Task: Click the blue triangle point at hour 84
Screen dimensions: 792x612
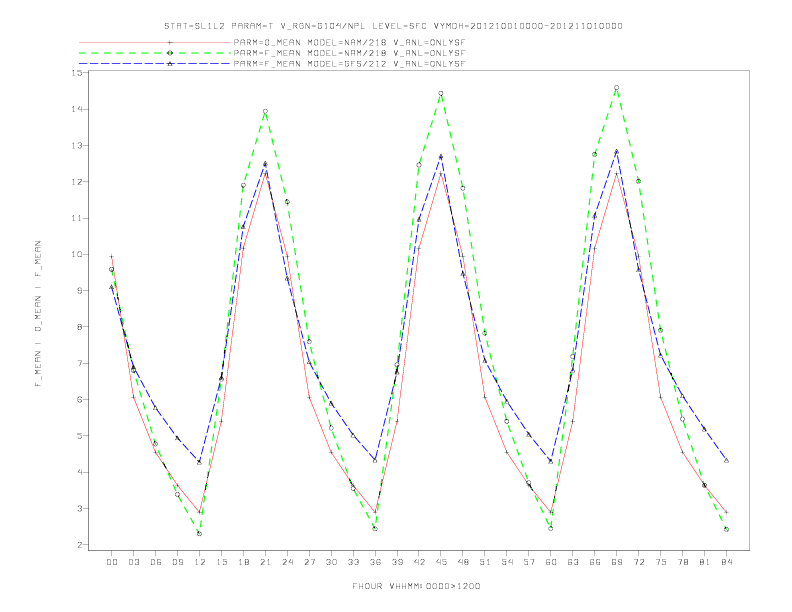Action: point(726,461)
